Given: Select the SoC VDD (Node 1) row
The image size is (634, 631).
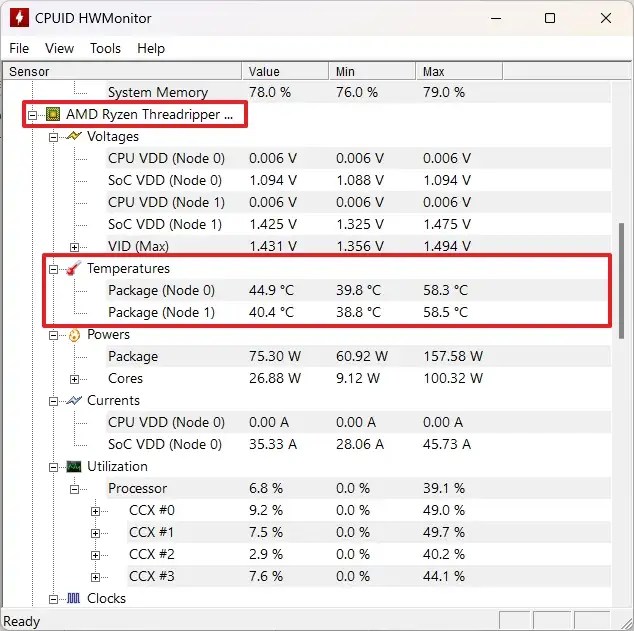Looking at the screenshot, I should pyautogui.click(x=358, y=224).
